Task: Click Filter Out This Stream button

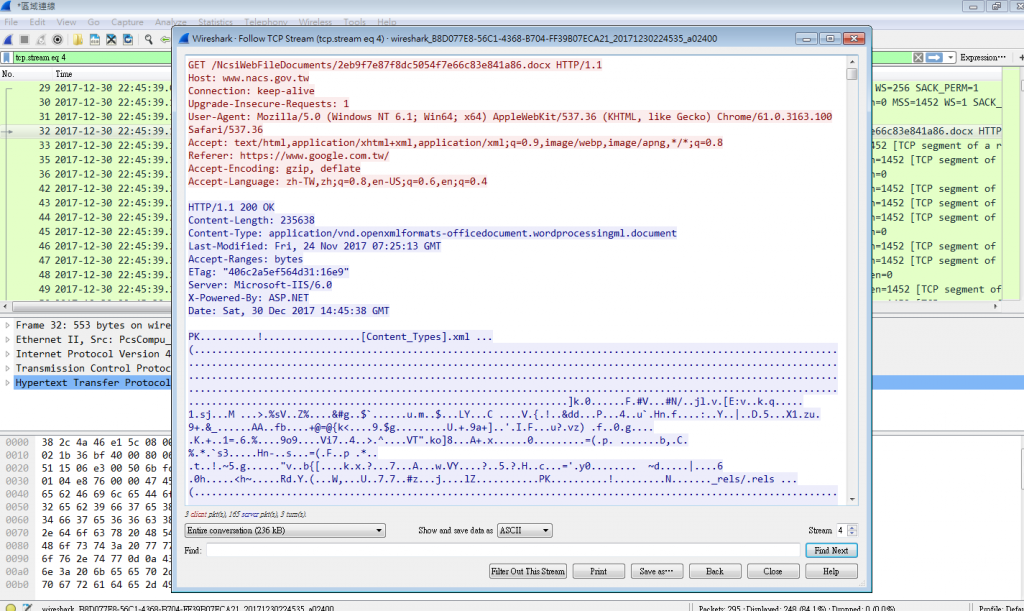Action: [x=528, y=571]
